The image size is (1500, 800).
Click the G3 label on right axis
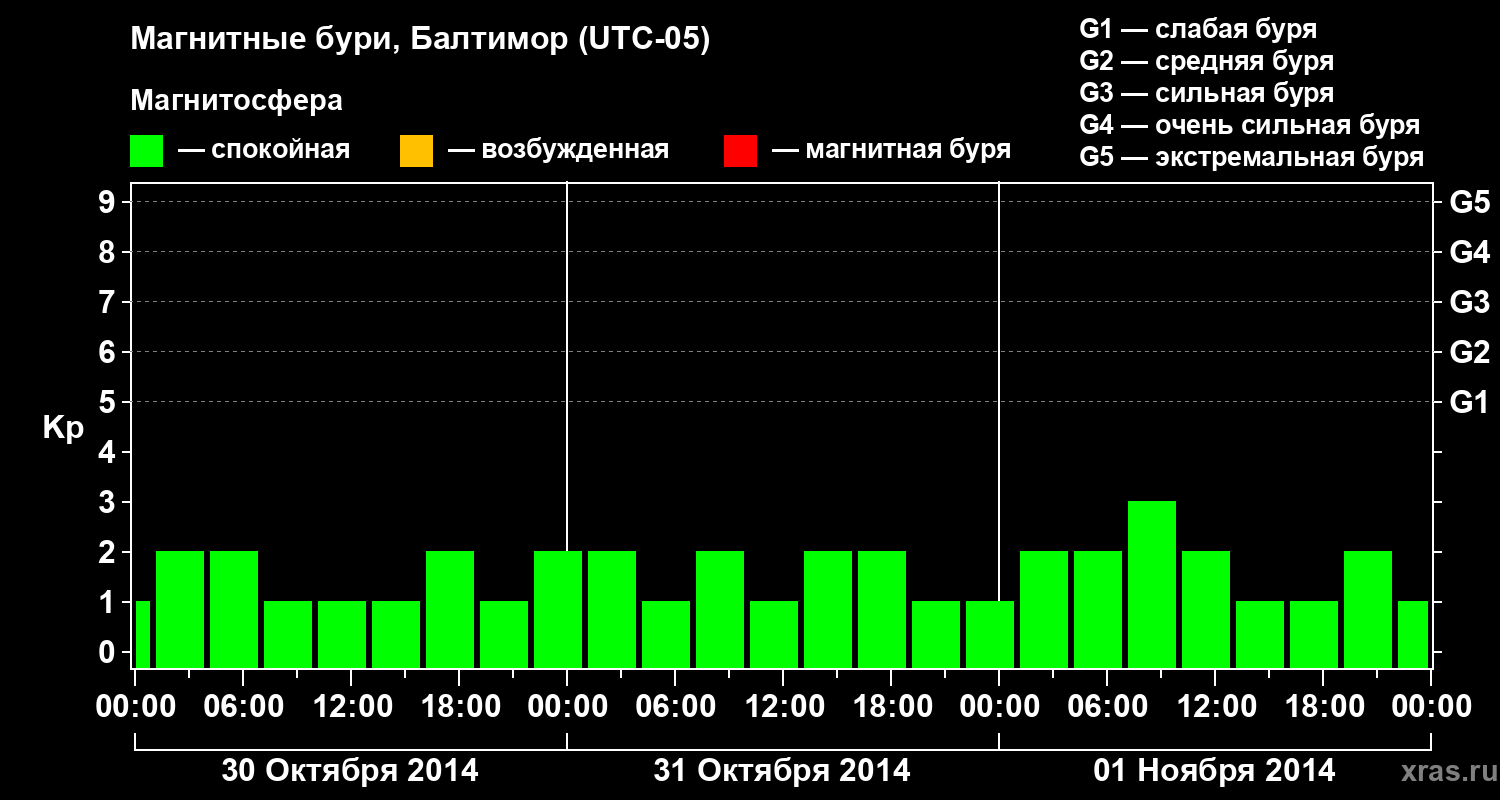click(1469, 302)
